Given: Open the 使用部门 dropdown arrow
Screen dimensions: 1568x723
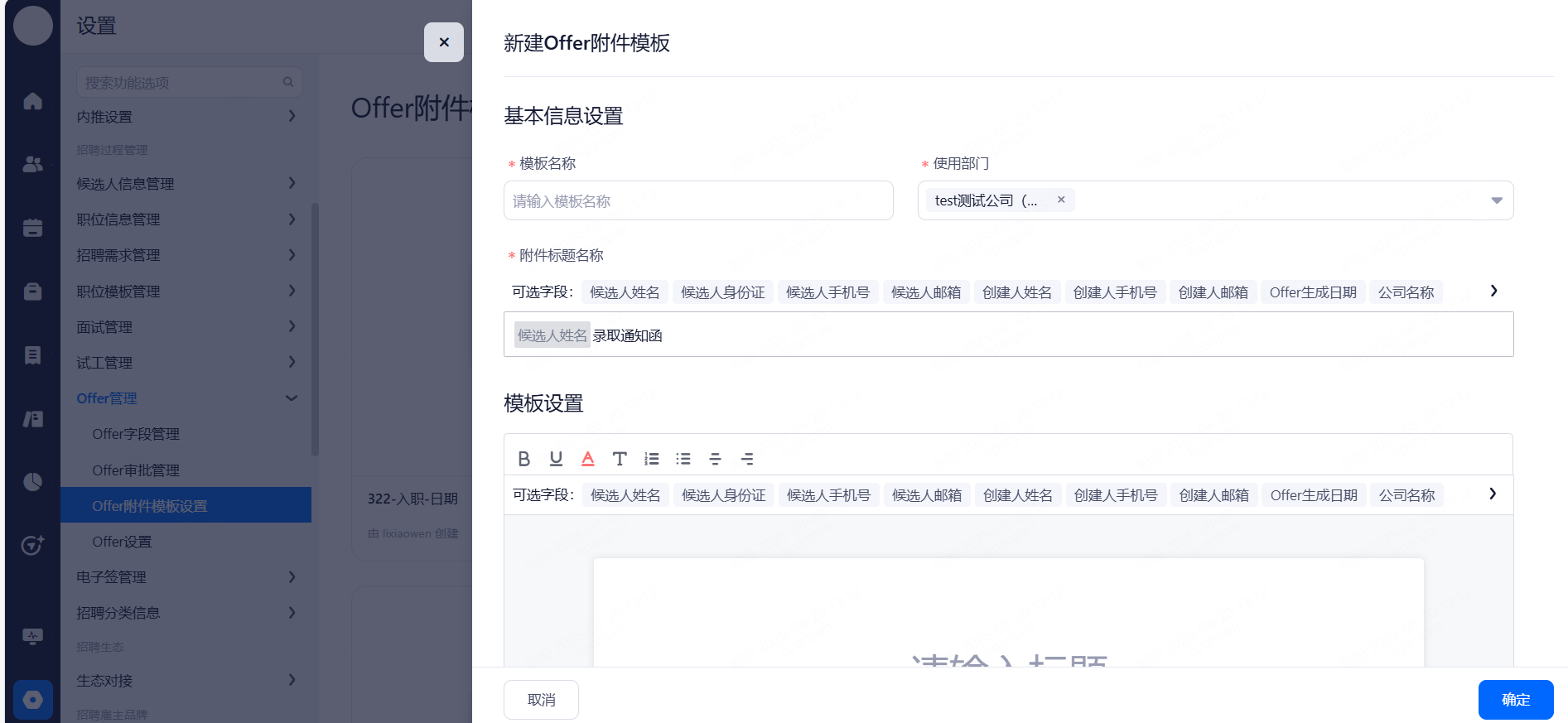Looking at the screenshot, I should point(1496,200).
